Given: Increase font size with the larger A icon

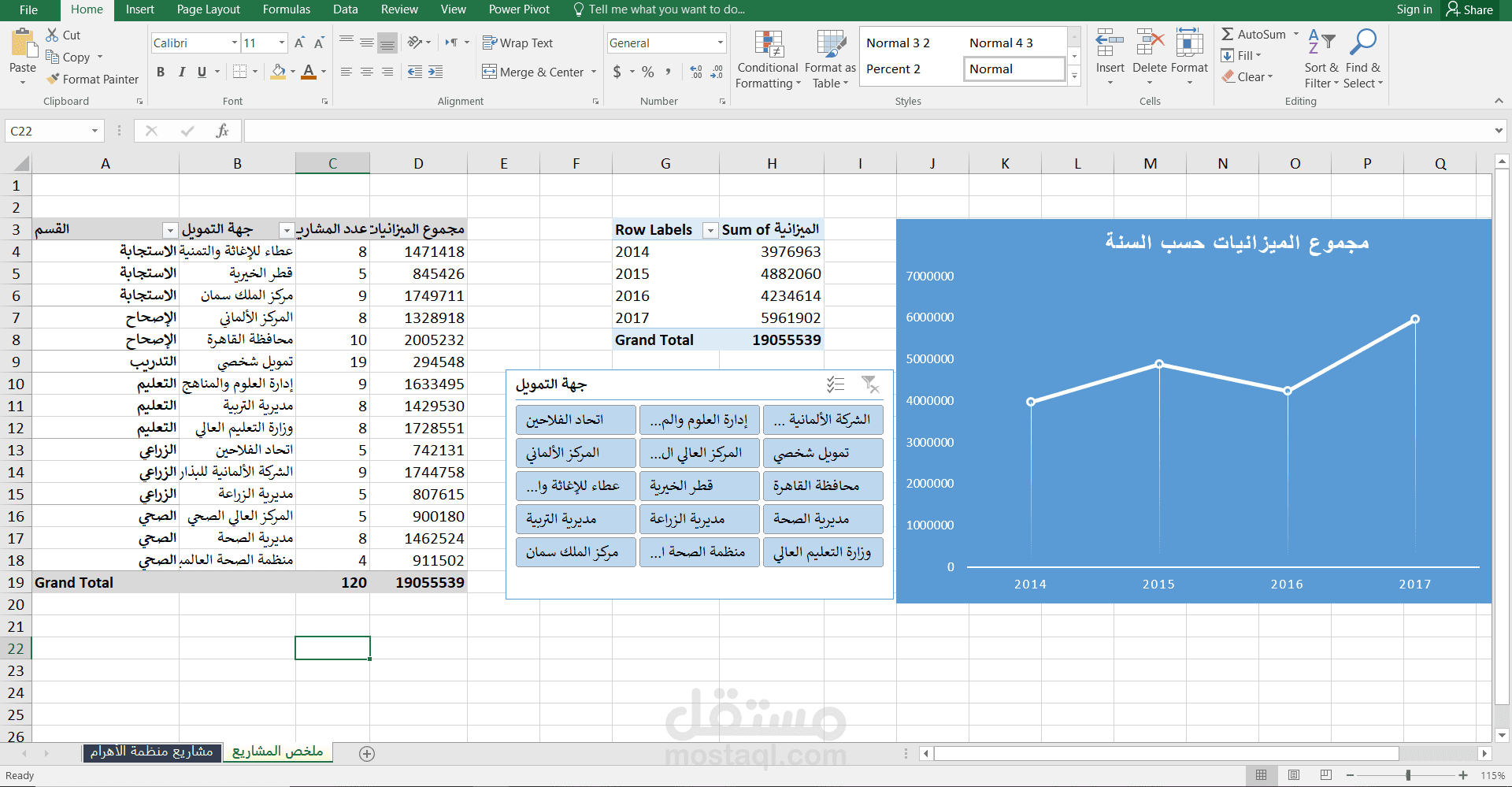Looking at the screenshot, I should (x=299, y=43).
